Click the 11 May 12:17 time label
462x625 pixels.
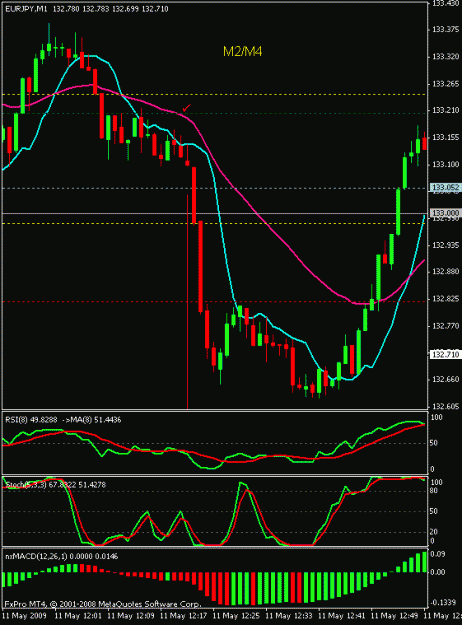pyautogui.click(x=183, y=615)
